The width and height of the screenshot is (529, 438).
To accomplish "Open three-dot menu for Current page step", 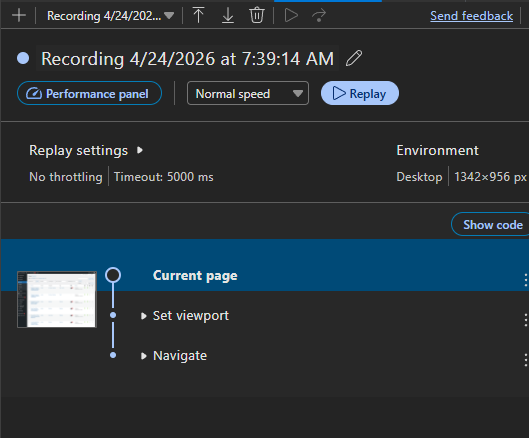I will (x=526, y=280).
